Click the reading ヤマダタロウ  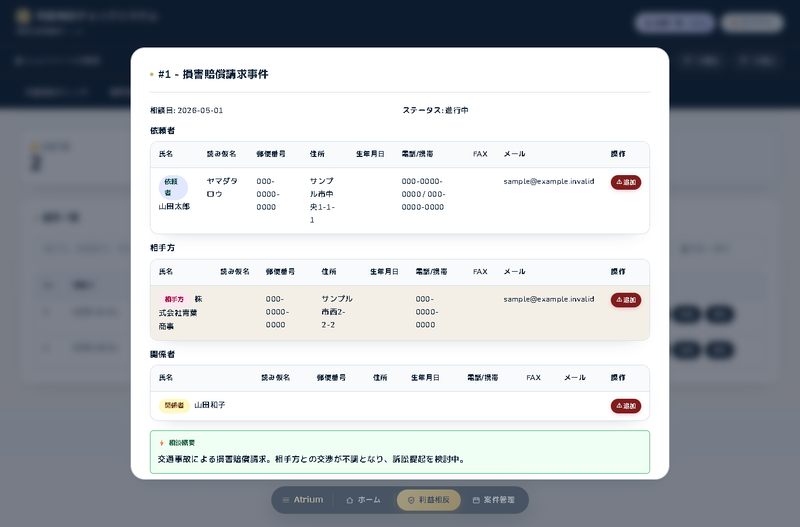(222, 187)
